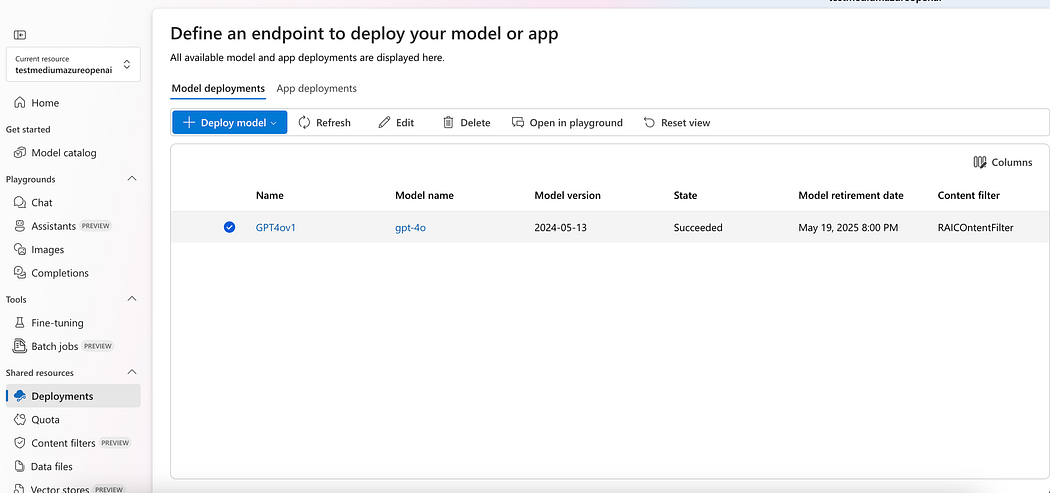Click the Deployments cloud icon

click(19, 396)
